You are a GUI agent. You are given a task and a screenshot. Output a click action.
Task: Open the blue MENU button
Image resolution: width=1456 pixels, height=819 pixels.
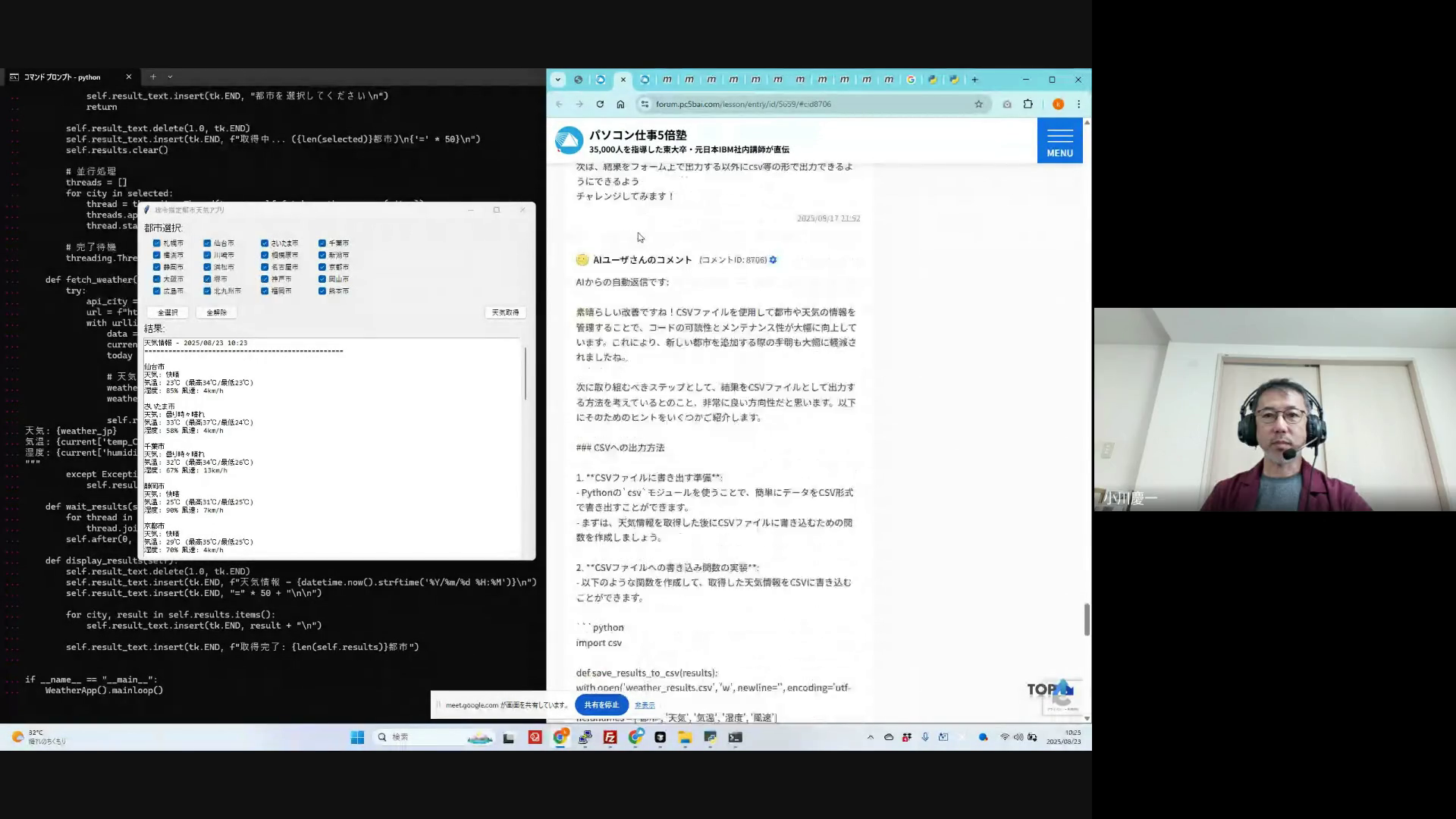pos(1059,141)
